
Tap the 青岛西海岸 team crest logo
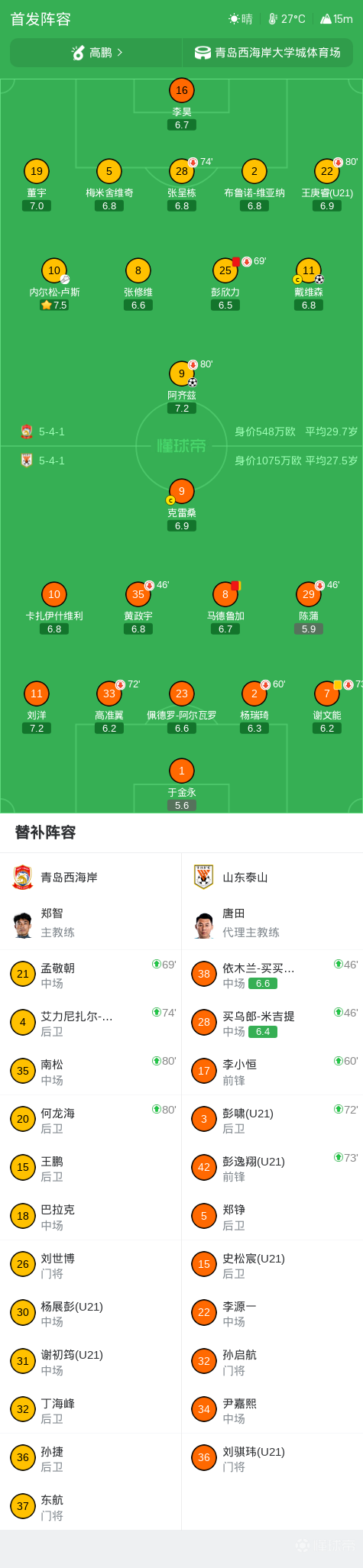23,877
